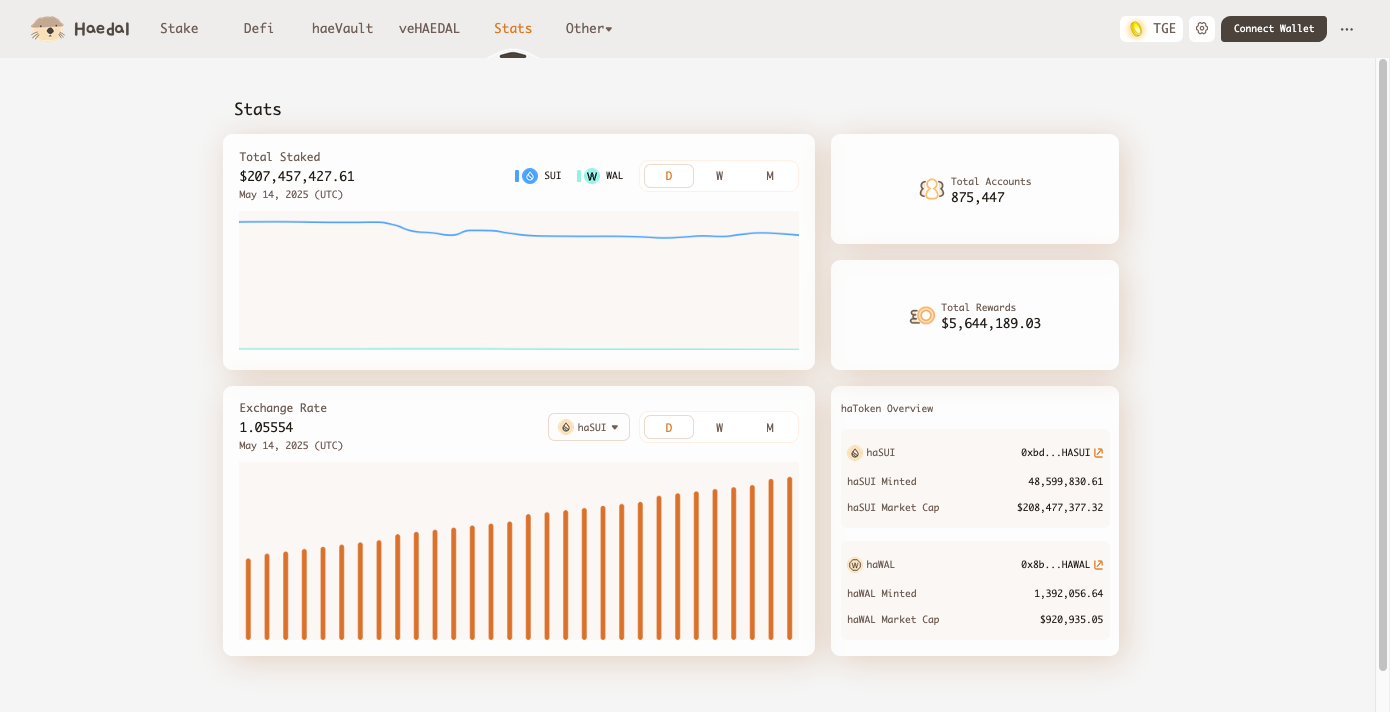Open haWAL contract external link icon
Viewport: 1390px width, 712px height.
(1099, 565)
